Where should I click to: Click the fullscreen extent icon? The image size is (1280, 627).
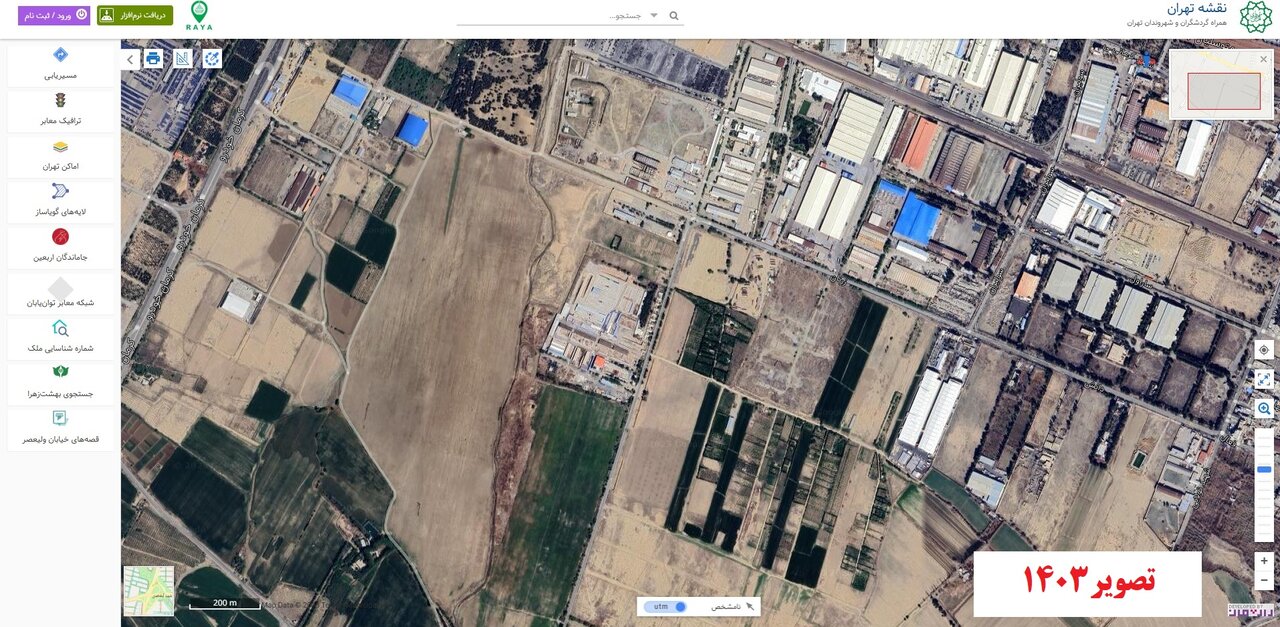click(x=1264, y=379)
